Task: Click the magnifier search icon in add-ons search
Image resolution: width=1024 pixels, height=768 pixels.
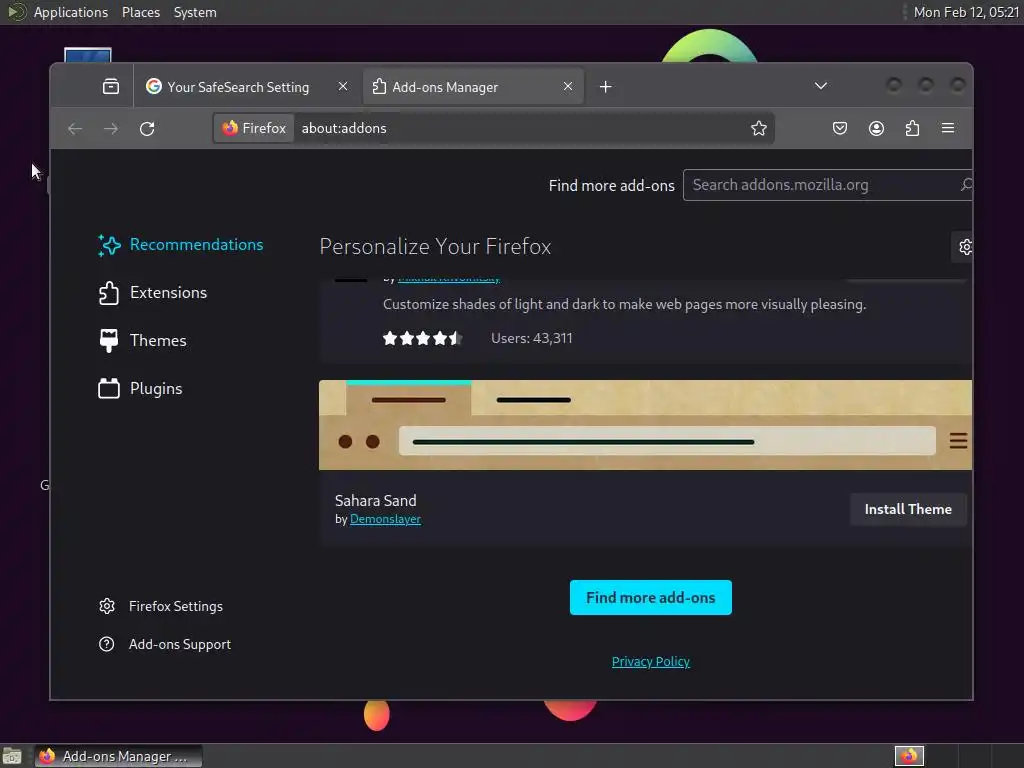Action: pos(965,185)
